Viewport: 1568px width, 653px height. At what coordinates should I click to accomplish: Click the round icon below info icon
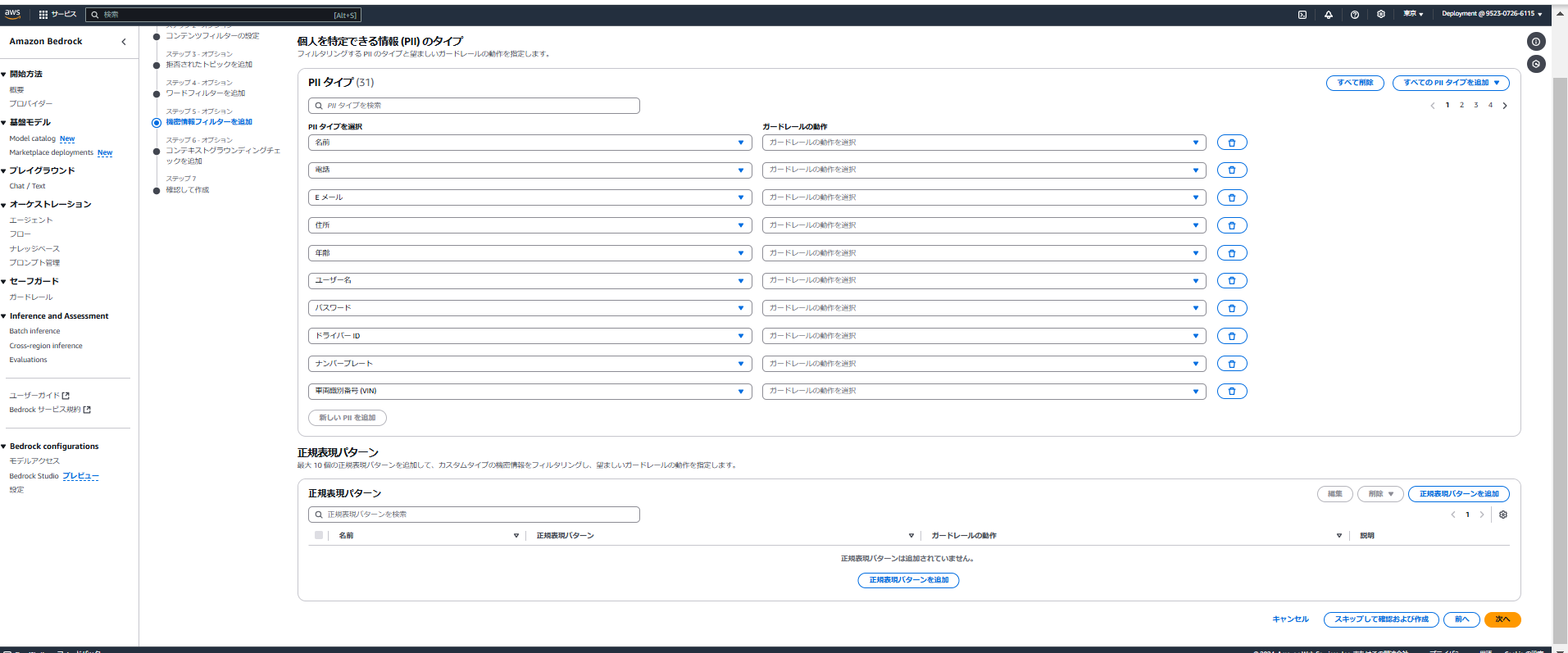pos(1536,64)
